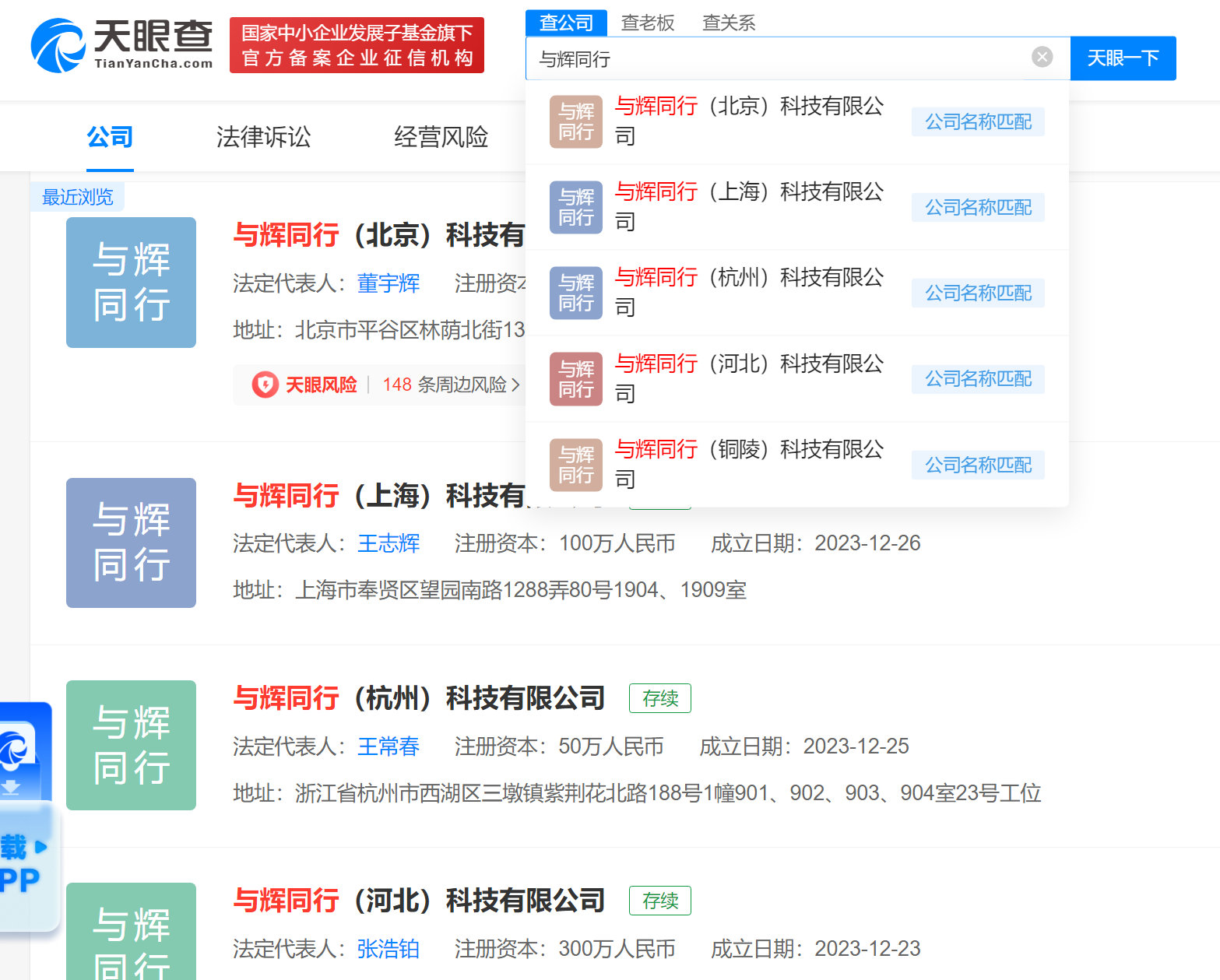The height and width of the screenshot is (980, 1220).
Task: Click the 存续 status tag for Hangzhou company
Action: (660, 698)
